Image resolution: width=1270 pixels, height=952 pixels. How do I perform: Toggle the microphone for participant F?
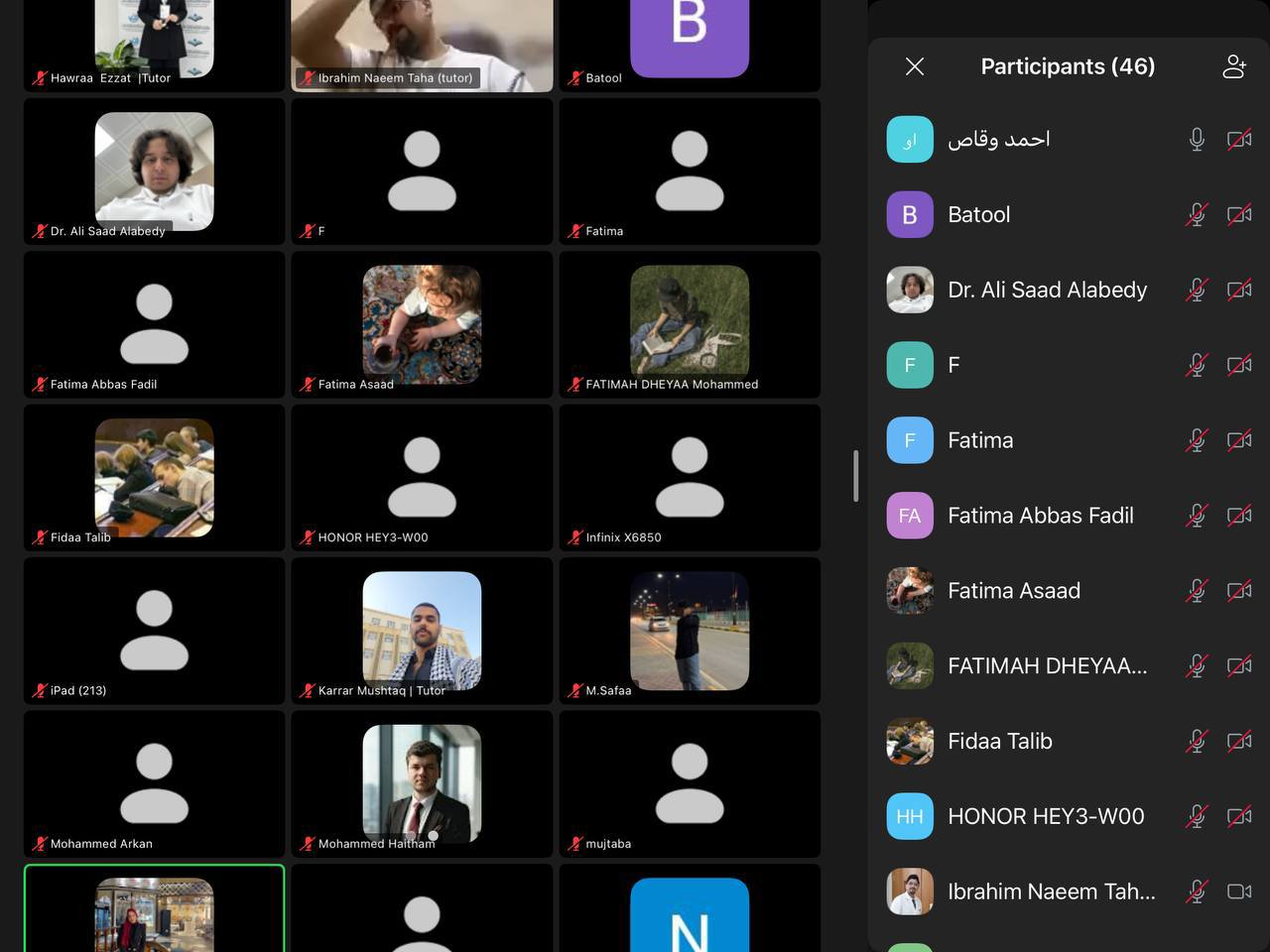tap(1197, 366)
